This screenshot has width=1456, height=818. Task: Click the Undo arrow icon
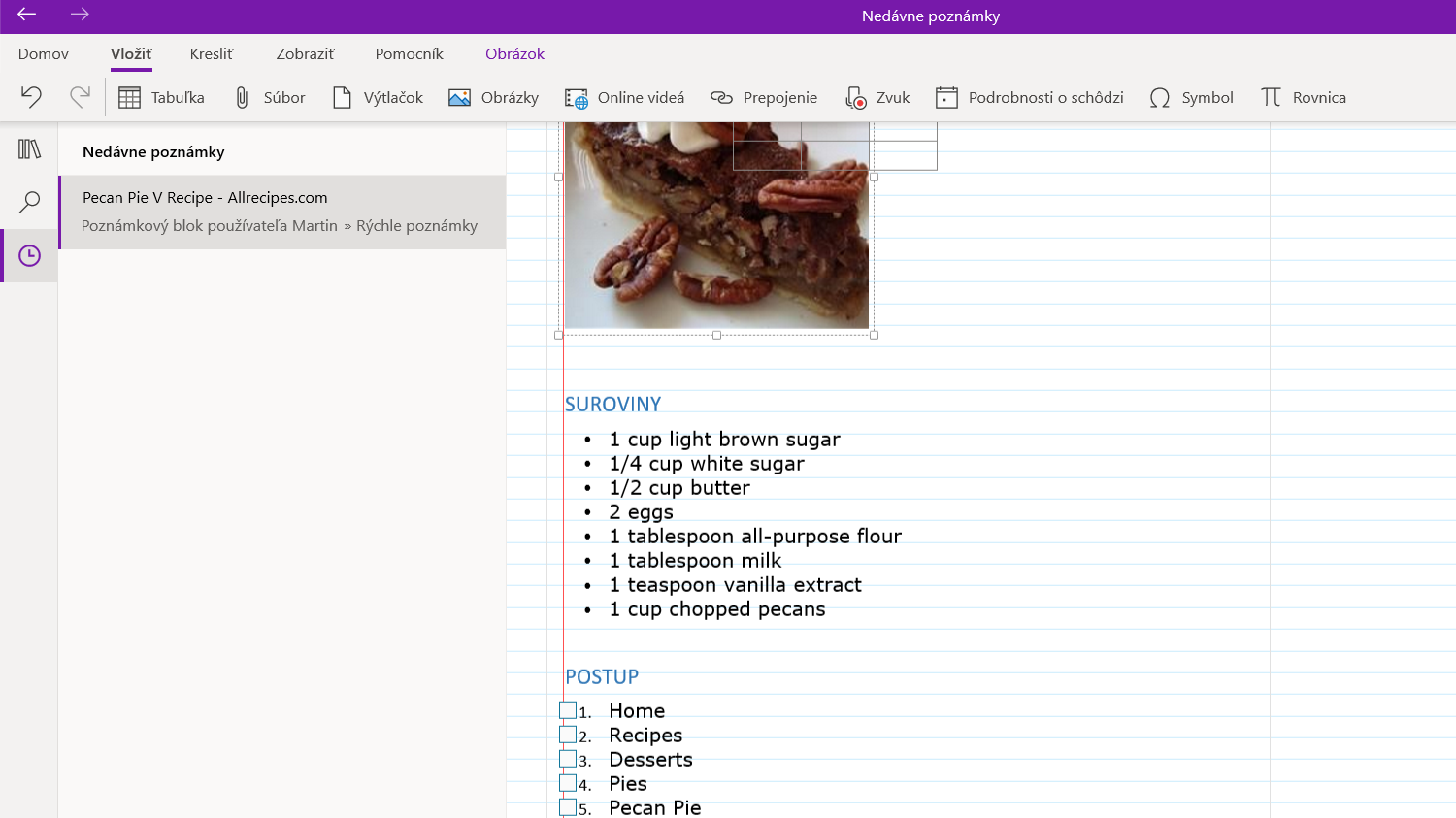point(31,97)
